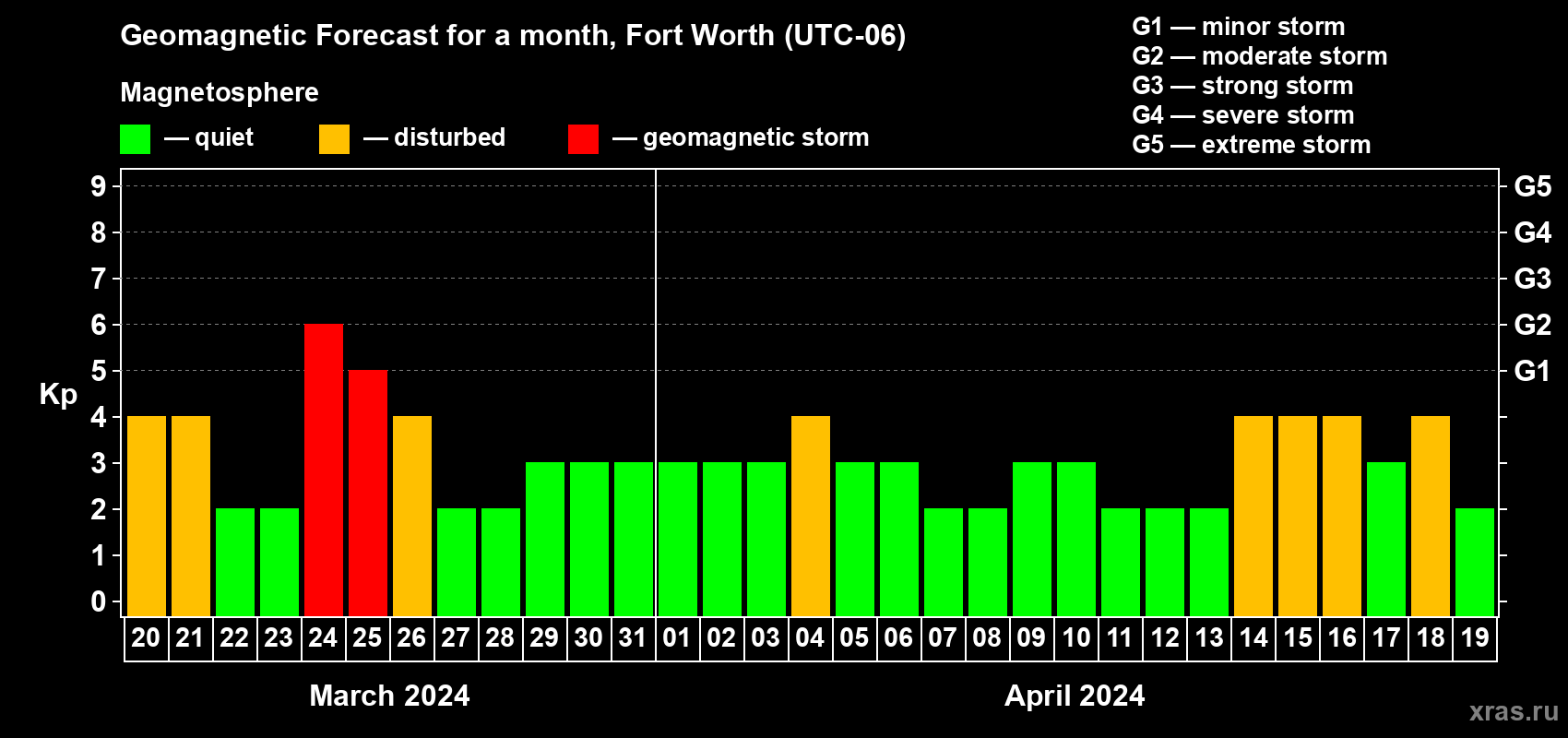This screenshot has height=738, width=1568.
Task: Click the Kp value 9 on axis
Action: click(99, 186)
